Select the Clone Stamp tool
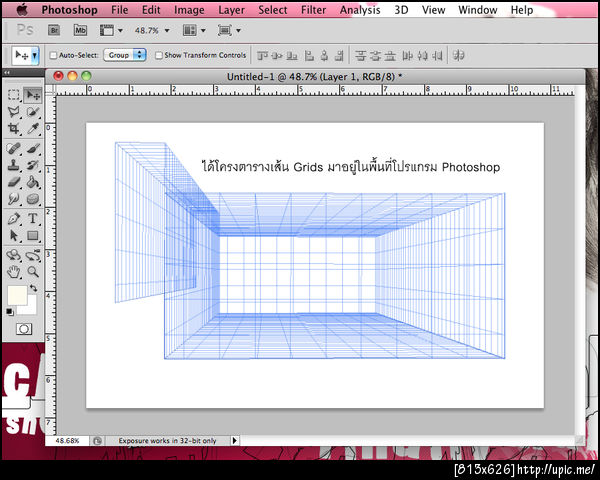 click(14, 165)
